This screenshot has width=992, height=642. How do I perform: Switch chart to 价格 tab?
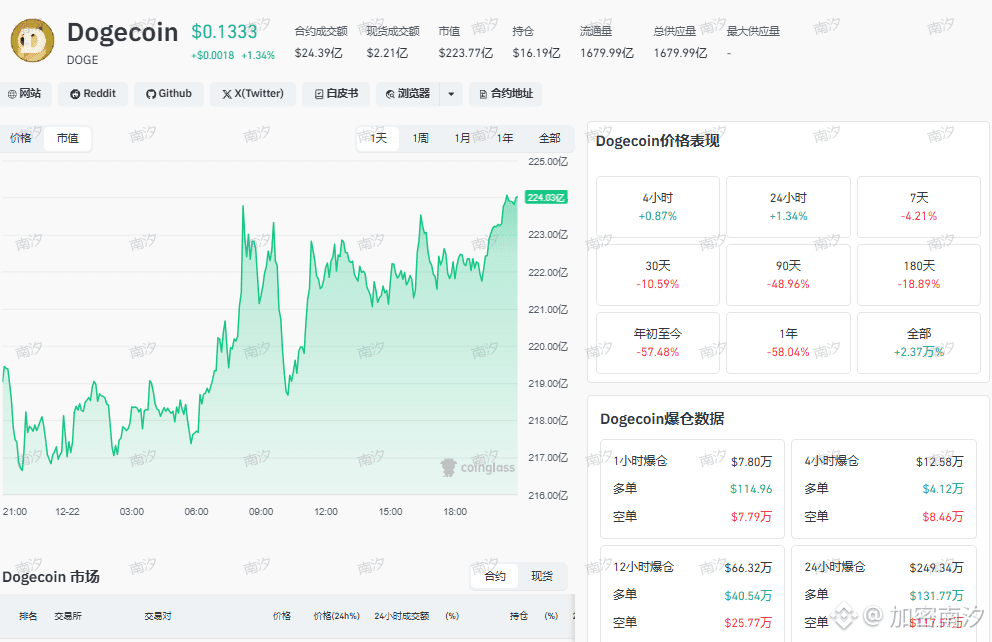point(20,138)
